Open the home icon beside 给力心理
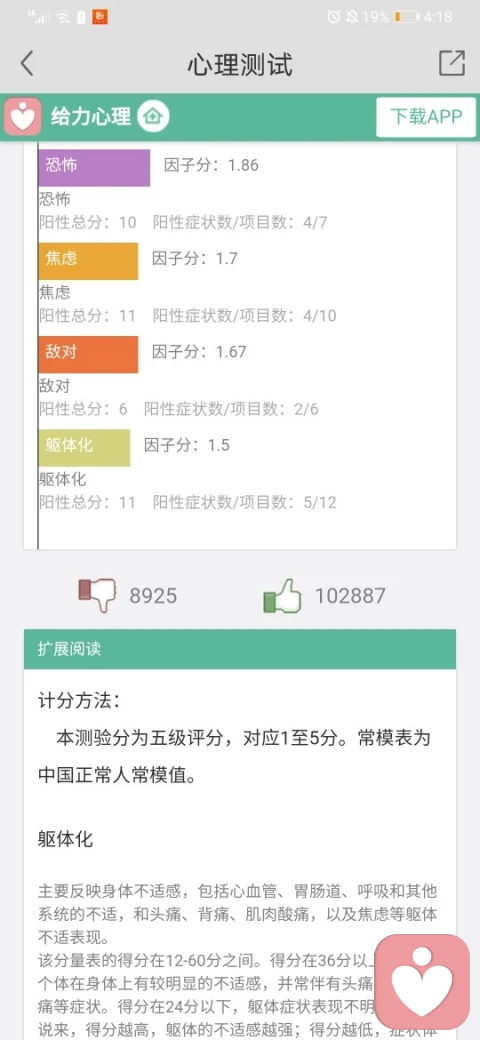The width and height of the screenshot is (480, 1040). [153, 117]
